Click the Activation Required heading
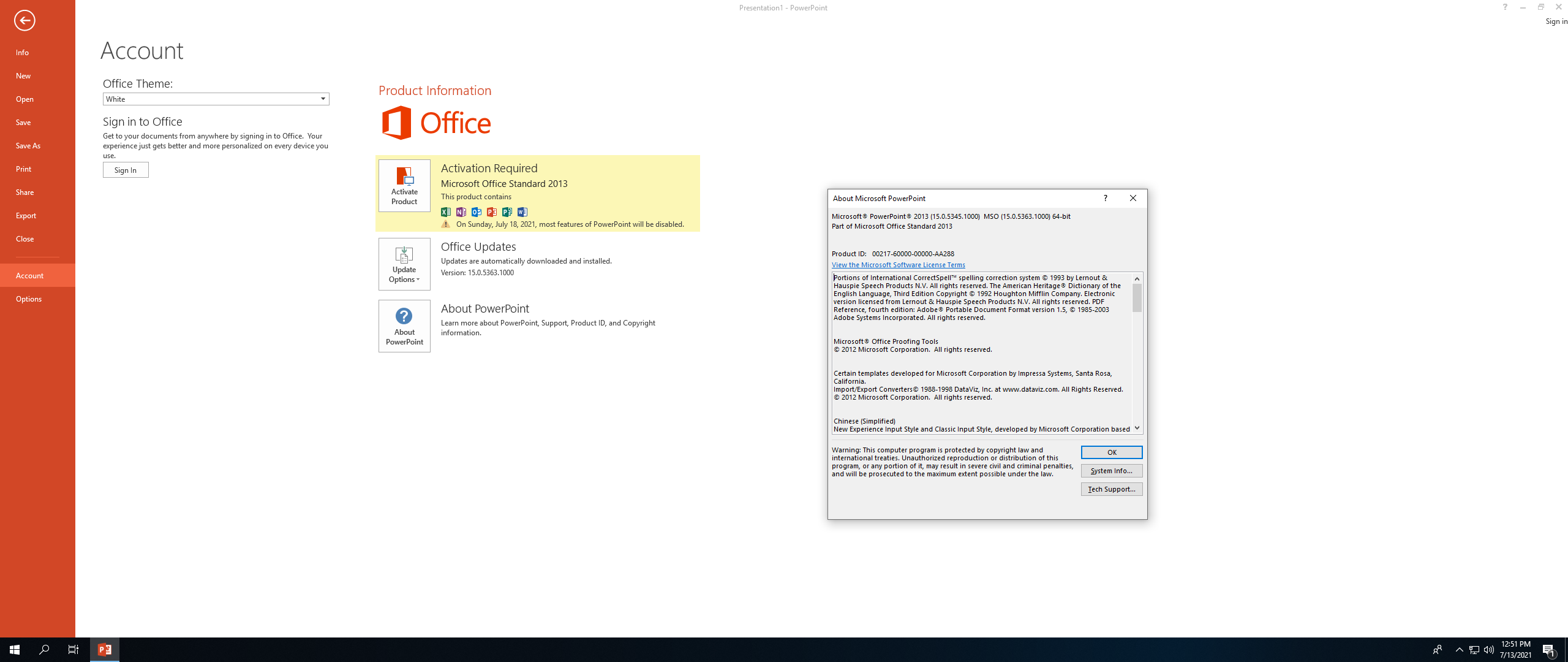 pos(489,169)
